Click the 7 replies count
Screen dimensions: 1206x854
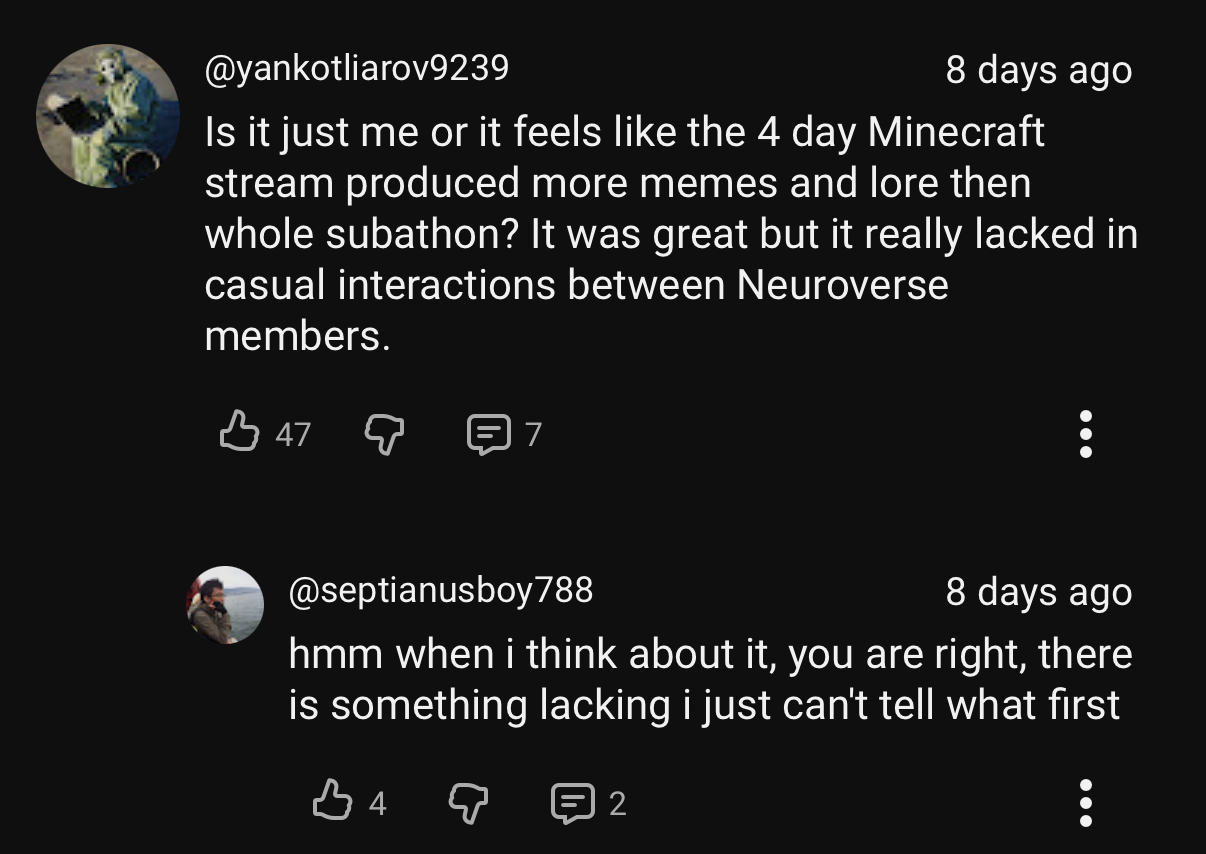(533, 435)
